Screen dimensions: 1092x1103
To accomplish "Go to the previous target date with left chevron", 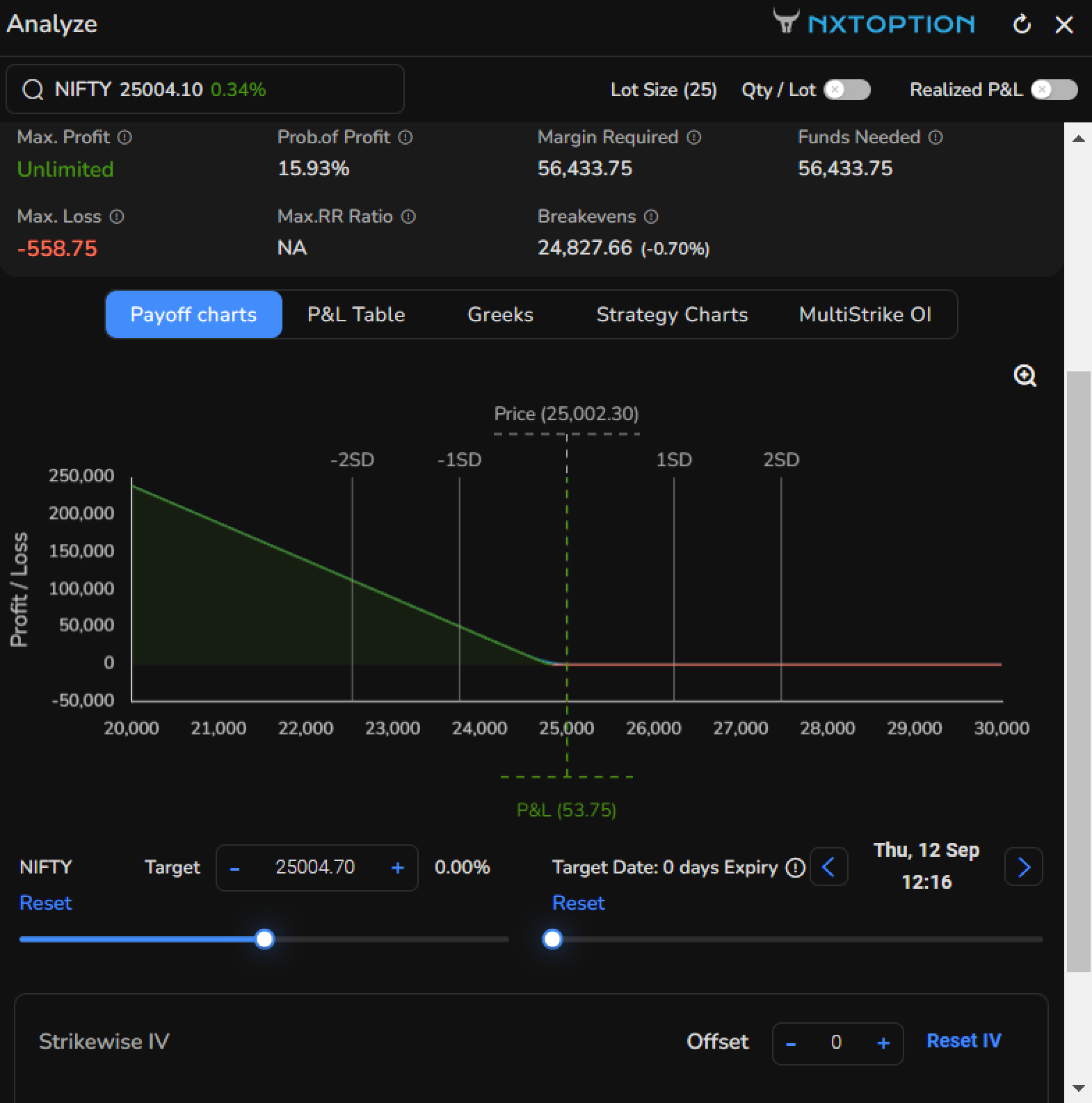I will (829, 867).
